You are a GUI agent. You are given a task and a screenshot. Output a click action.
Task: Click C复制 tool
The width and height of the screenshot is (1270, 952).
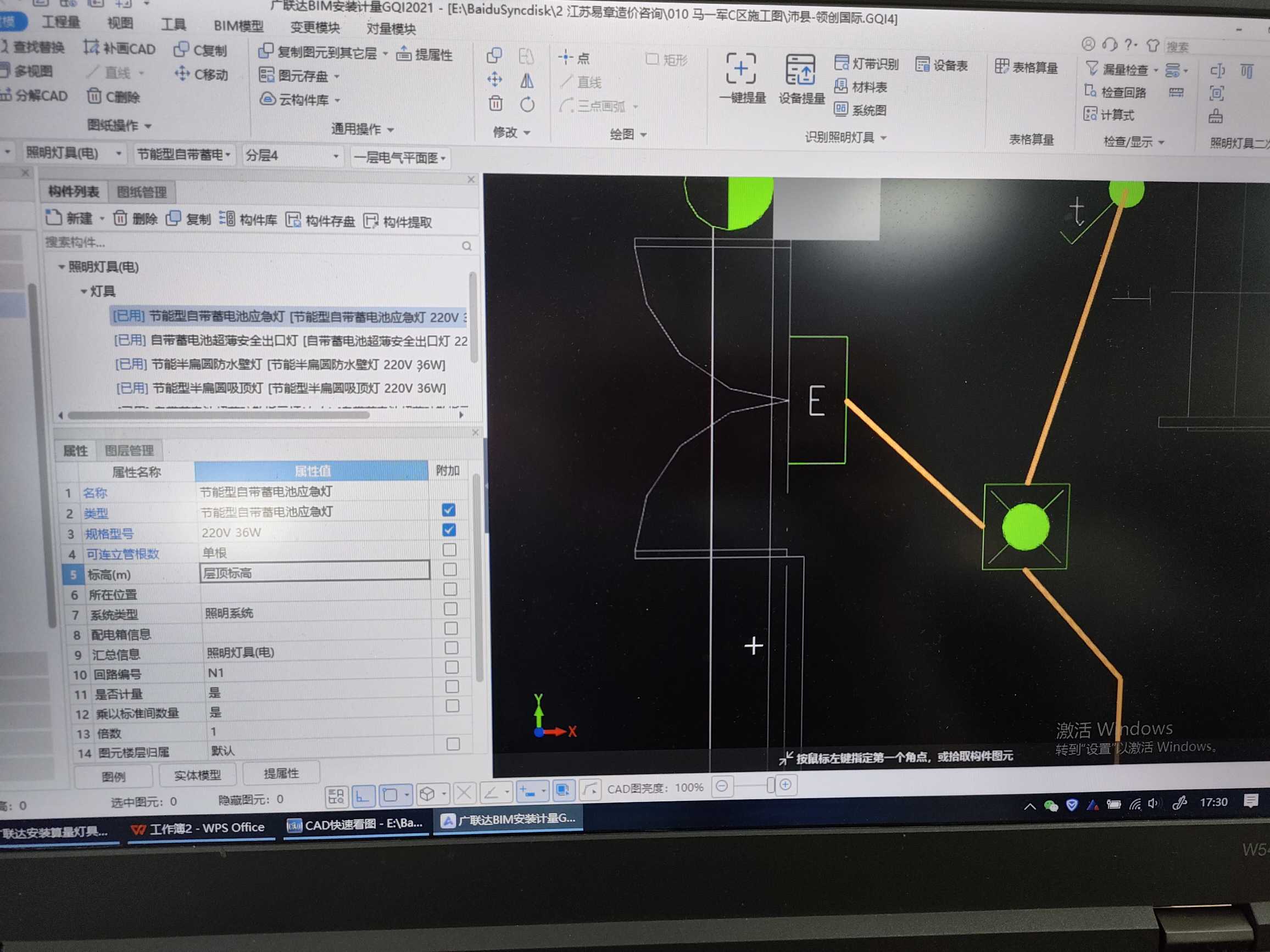click(x=200, y=50)
